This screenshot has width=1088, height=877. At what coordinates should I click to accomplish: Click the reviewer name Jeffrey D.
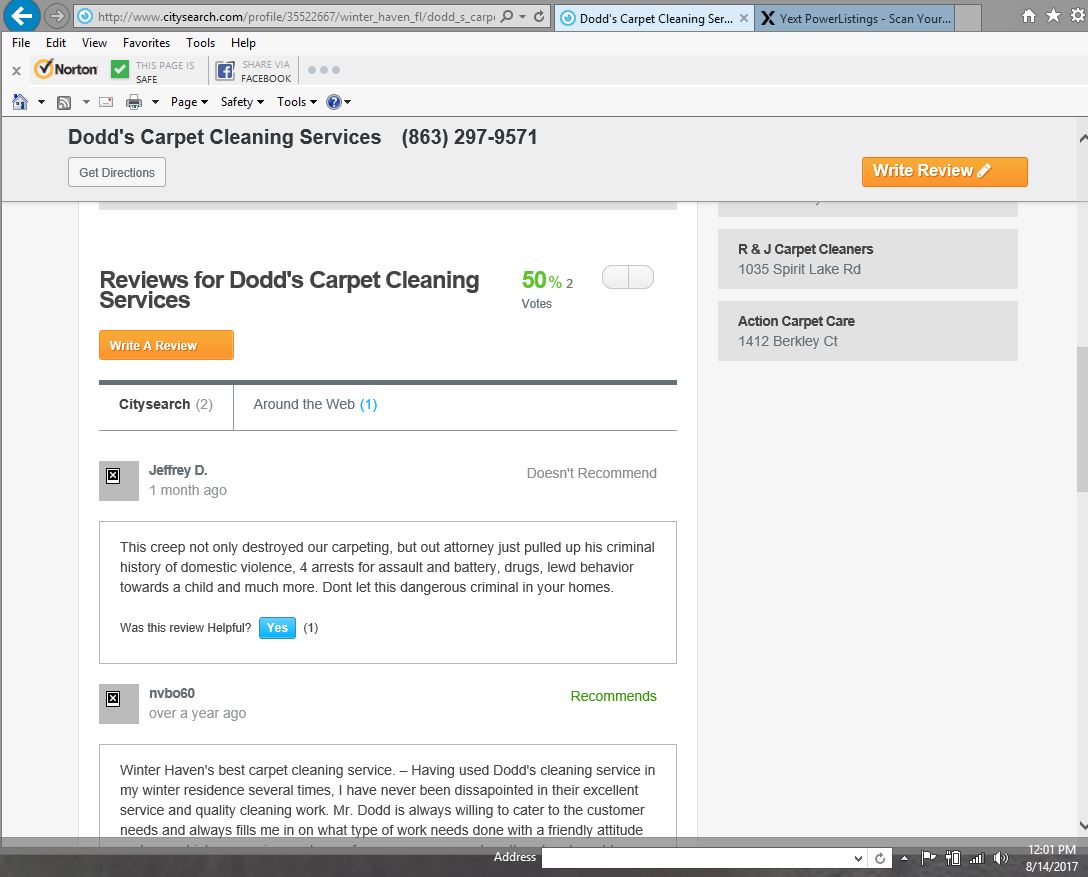(178, 470)
